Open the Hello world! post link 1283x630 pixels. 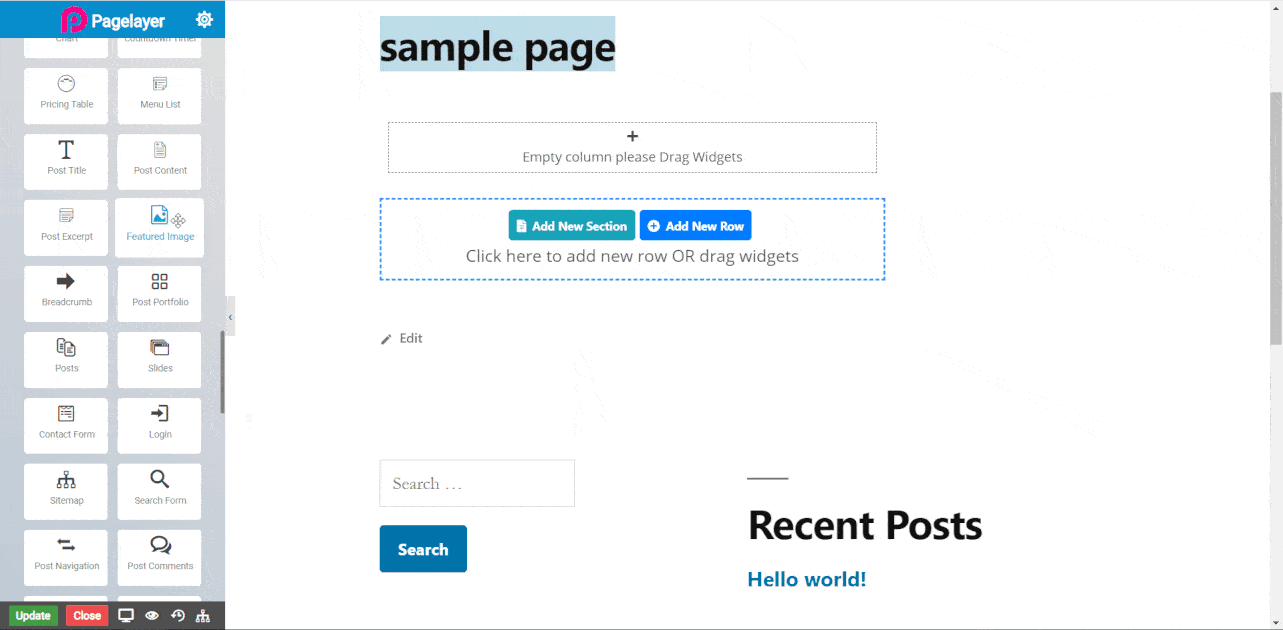pos(806,578)
